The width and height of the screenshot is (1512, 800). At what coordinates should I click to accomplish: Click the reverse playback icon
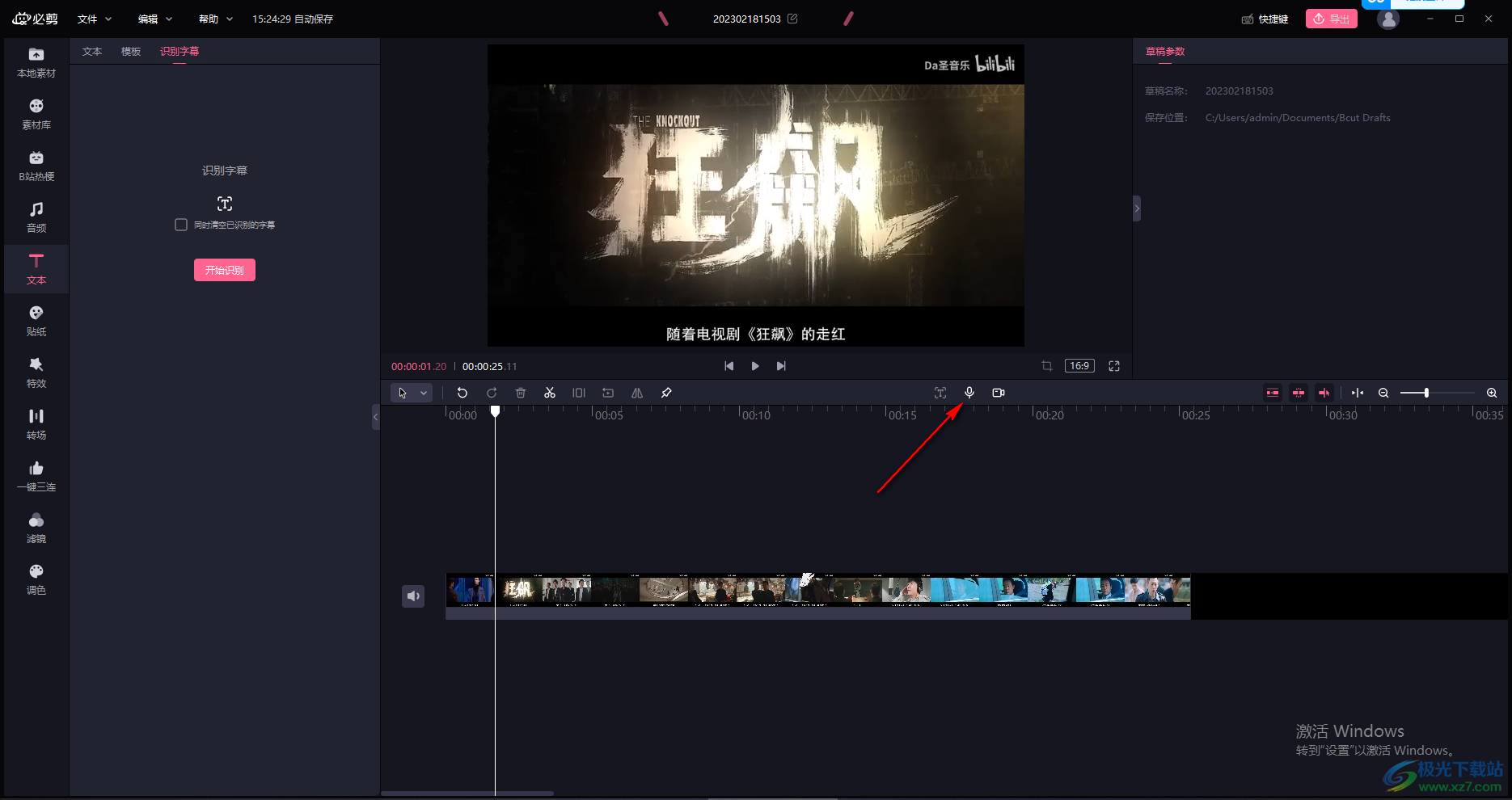(608, 393)
